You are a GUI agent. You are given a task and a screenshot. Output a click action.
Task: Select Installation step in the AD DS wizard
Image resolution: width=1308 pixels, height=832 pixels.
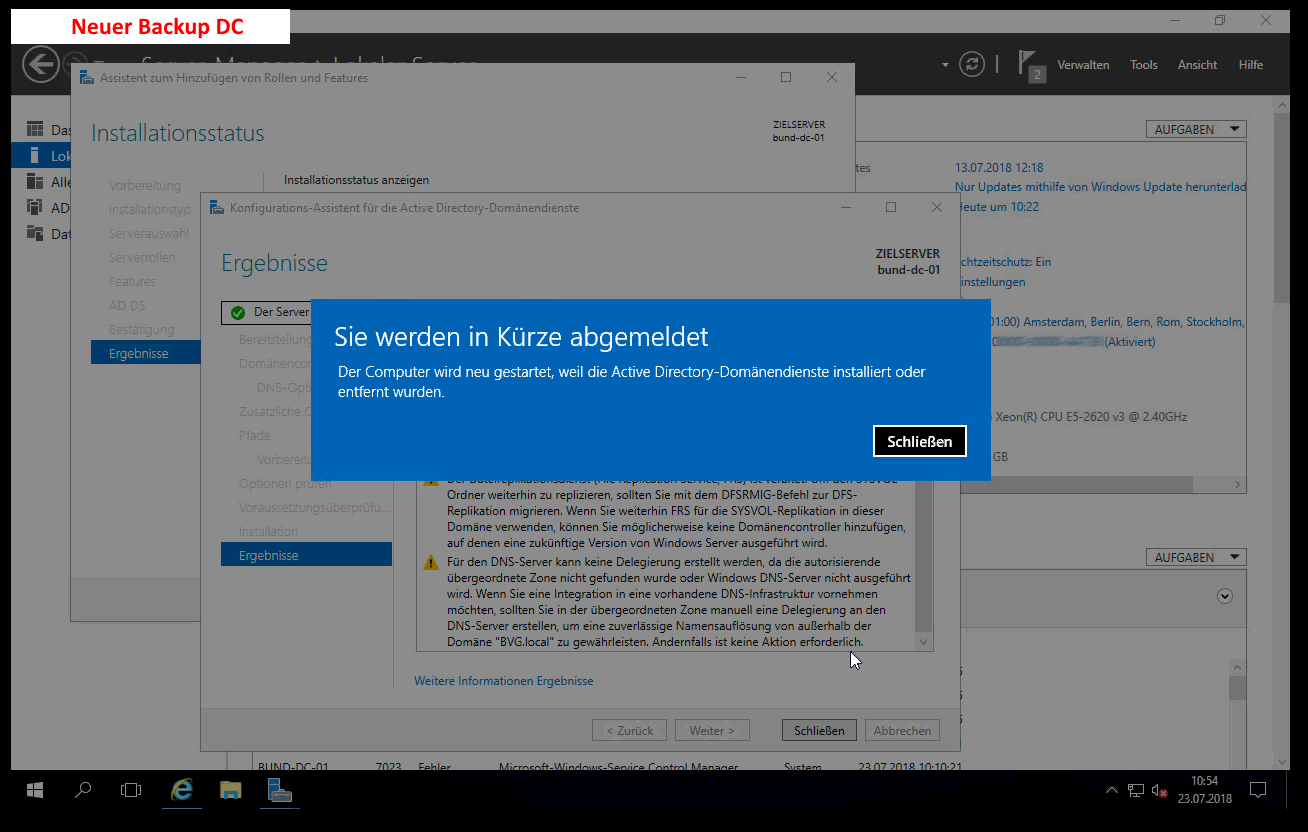[268, 531]
